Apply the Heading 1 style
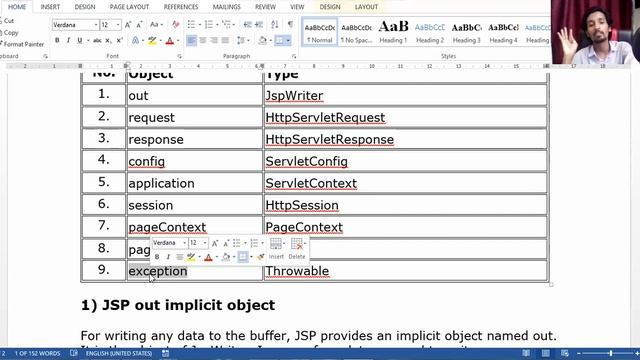Screen dimensions: 640x360 pos(393,32)
